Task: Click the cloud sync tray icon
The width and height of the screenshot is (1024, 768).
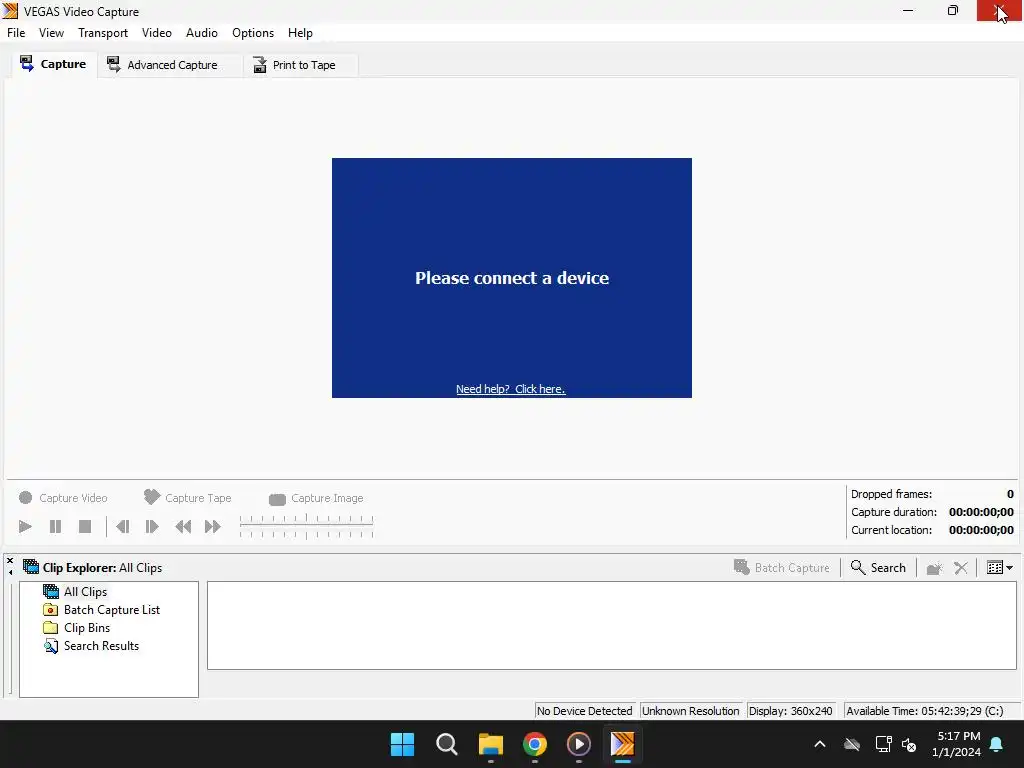Action: 852,744
